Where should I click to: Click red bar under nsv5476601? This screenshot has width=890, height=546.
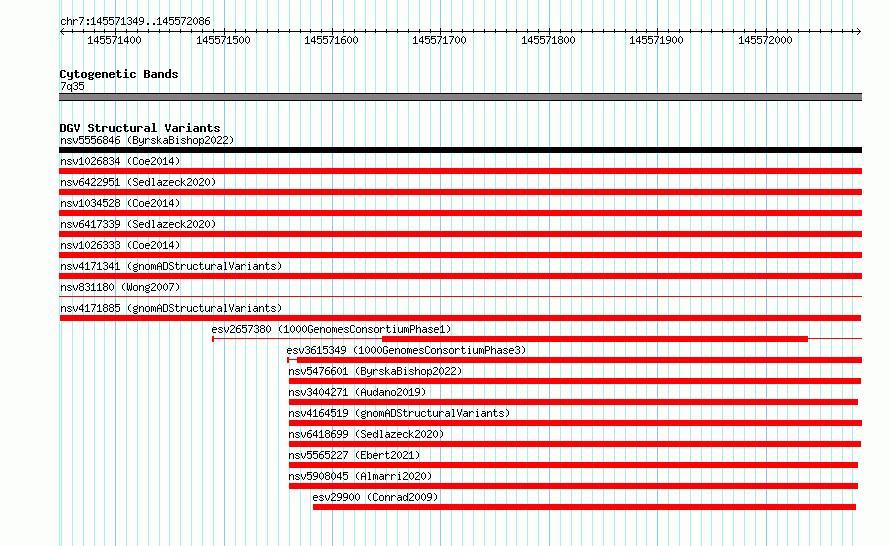coord(575,381)
